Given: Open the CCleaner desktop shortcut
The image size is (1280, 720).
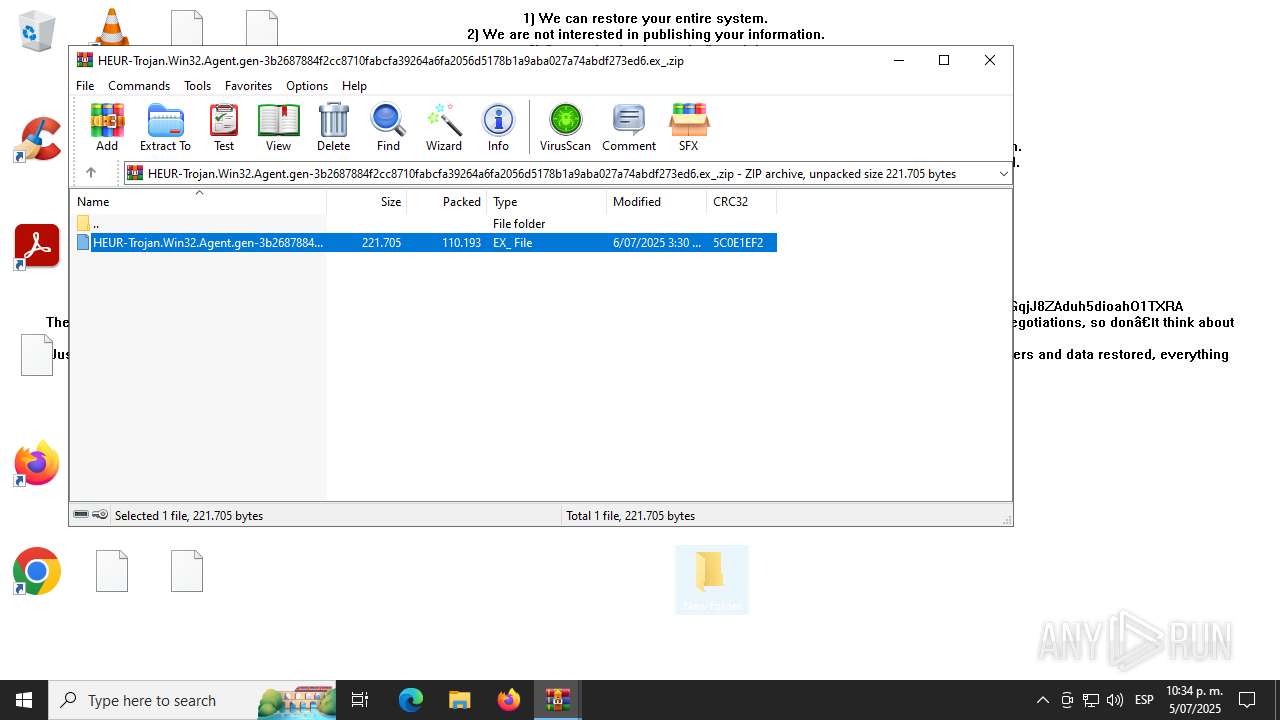Looking at the screenshot, I should (37, 139).
